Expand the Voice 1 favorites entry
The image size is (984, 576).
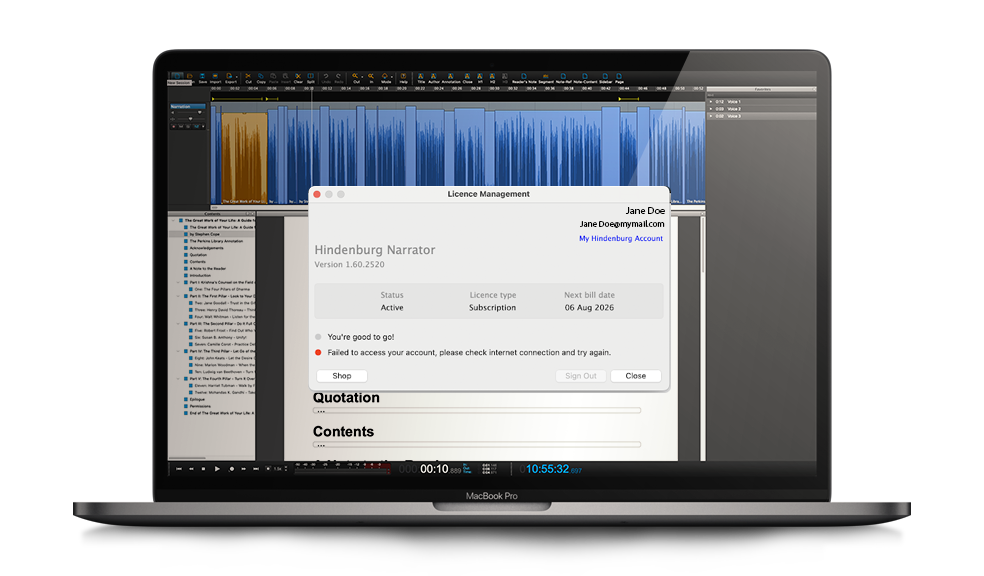click(711, 102)
